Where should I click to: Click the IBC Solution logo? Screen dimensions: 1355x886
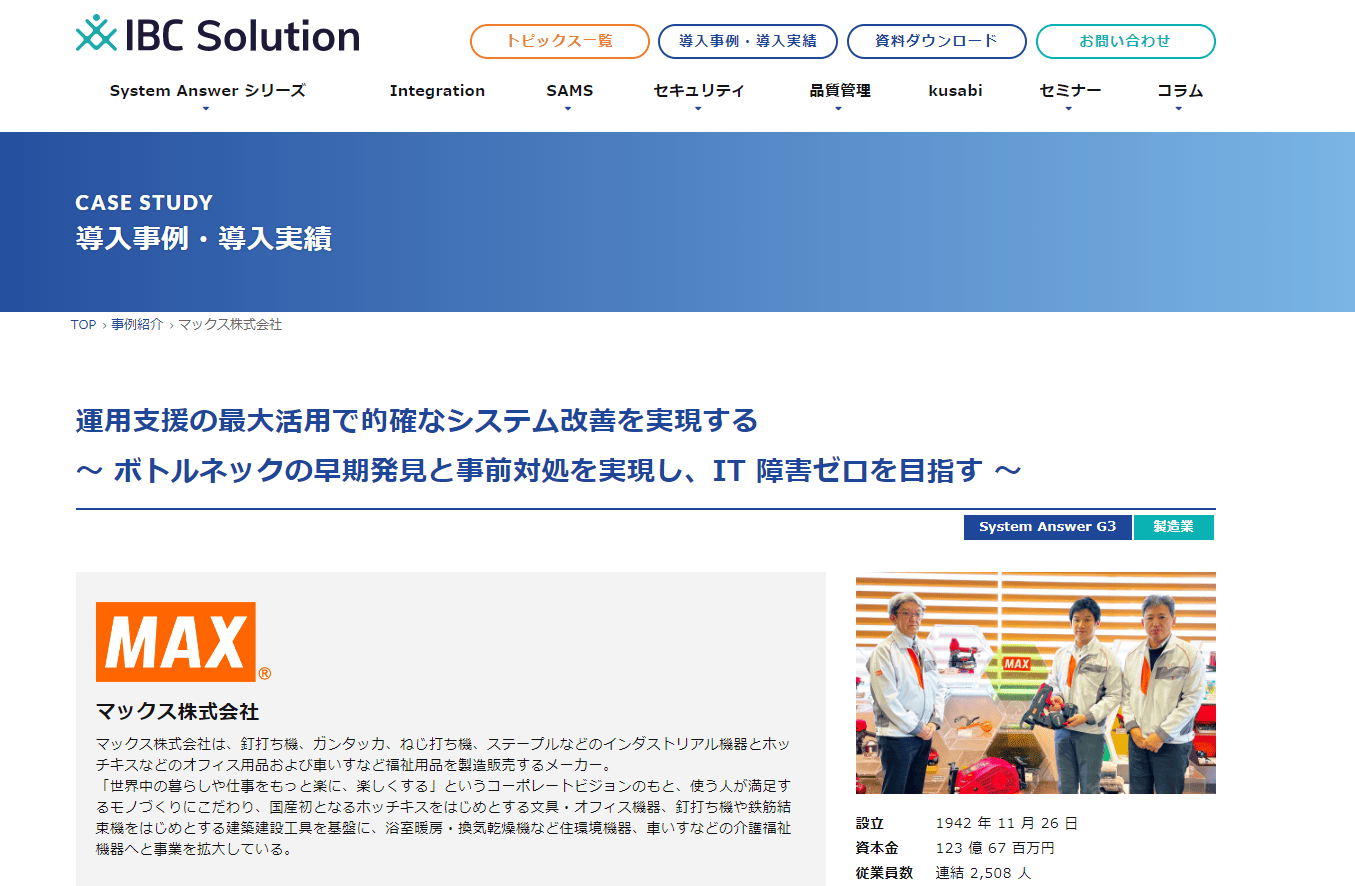[x=217, y=36]
